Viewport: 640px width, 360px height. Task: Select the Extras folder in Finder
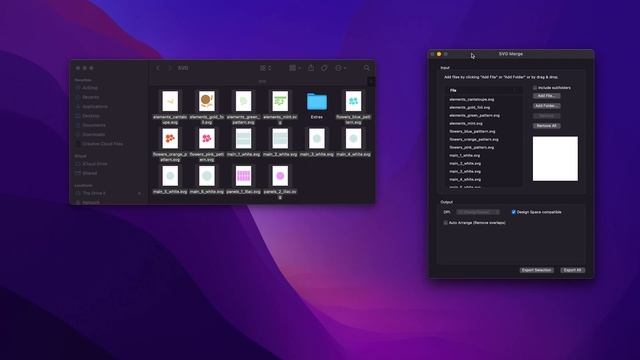pos(317,102)
